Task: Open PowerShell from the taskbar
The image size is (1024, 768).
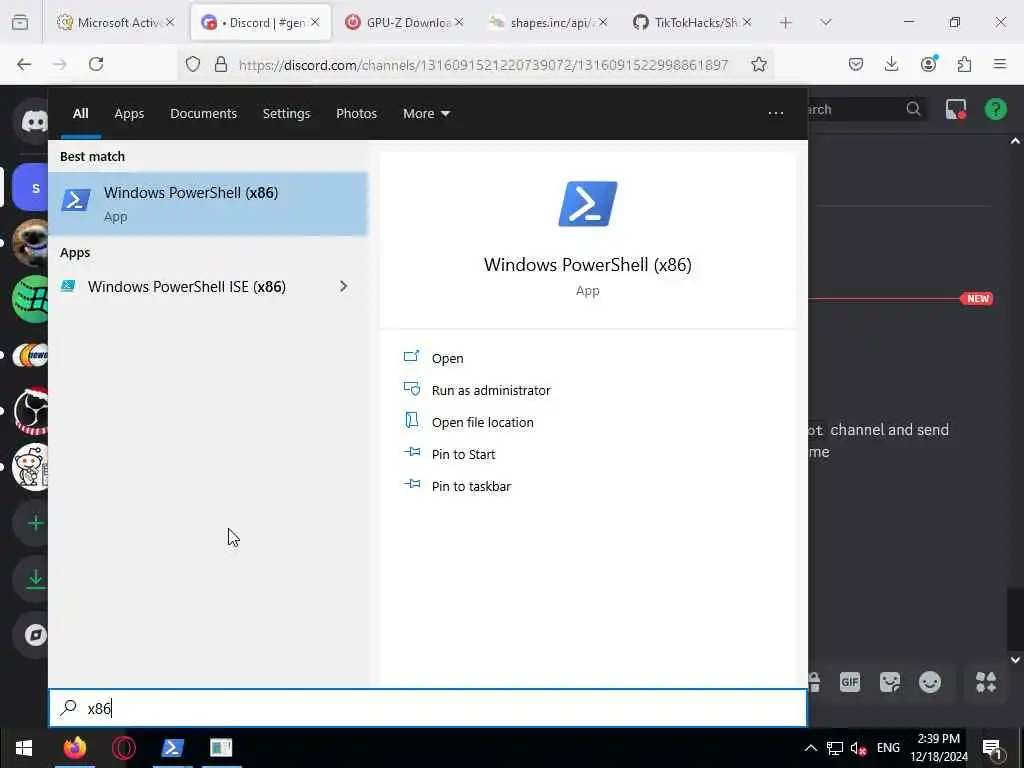Action: 172,748
